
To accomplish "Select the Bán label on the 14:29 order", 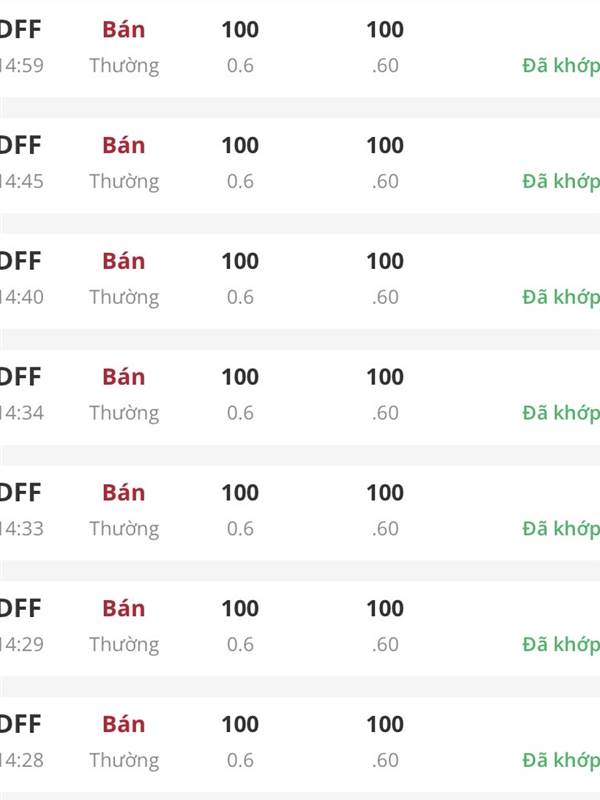I will (x=123, y=609).
